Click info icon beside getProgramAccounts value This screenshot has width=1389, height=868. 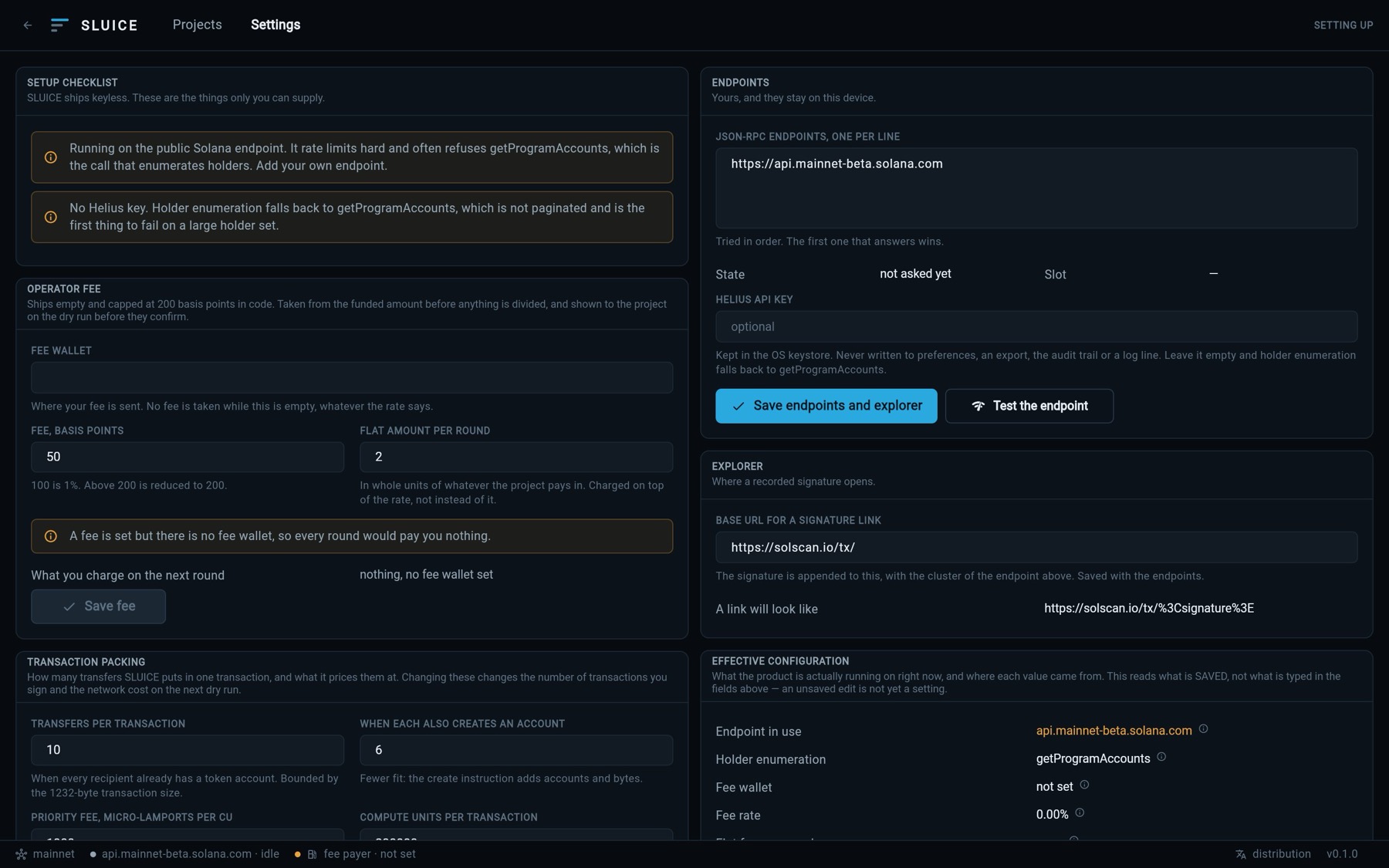click(x=1161, y=757)
